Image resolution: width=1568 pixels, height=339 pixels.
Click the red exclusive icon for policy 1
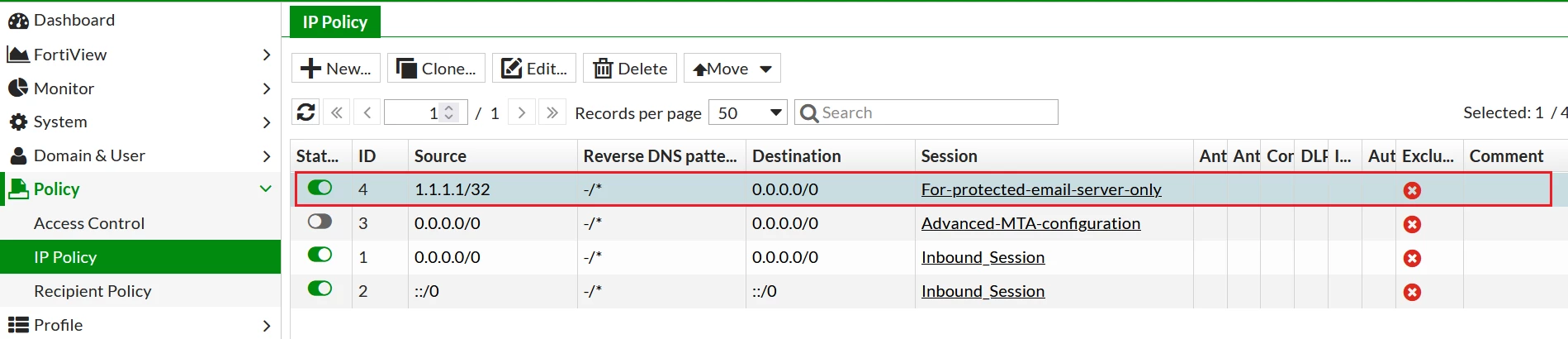coord(1412,258)
